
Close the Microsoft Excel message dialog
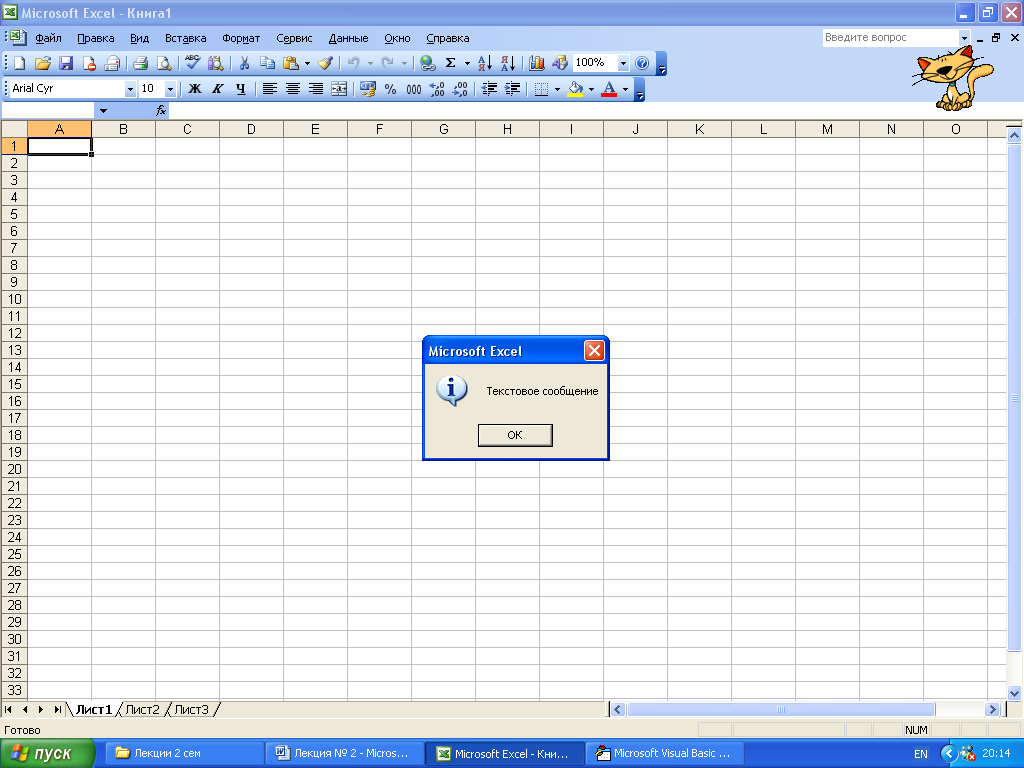point(594,351)
